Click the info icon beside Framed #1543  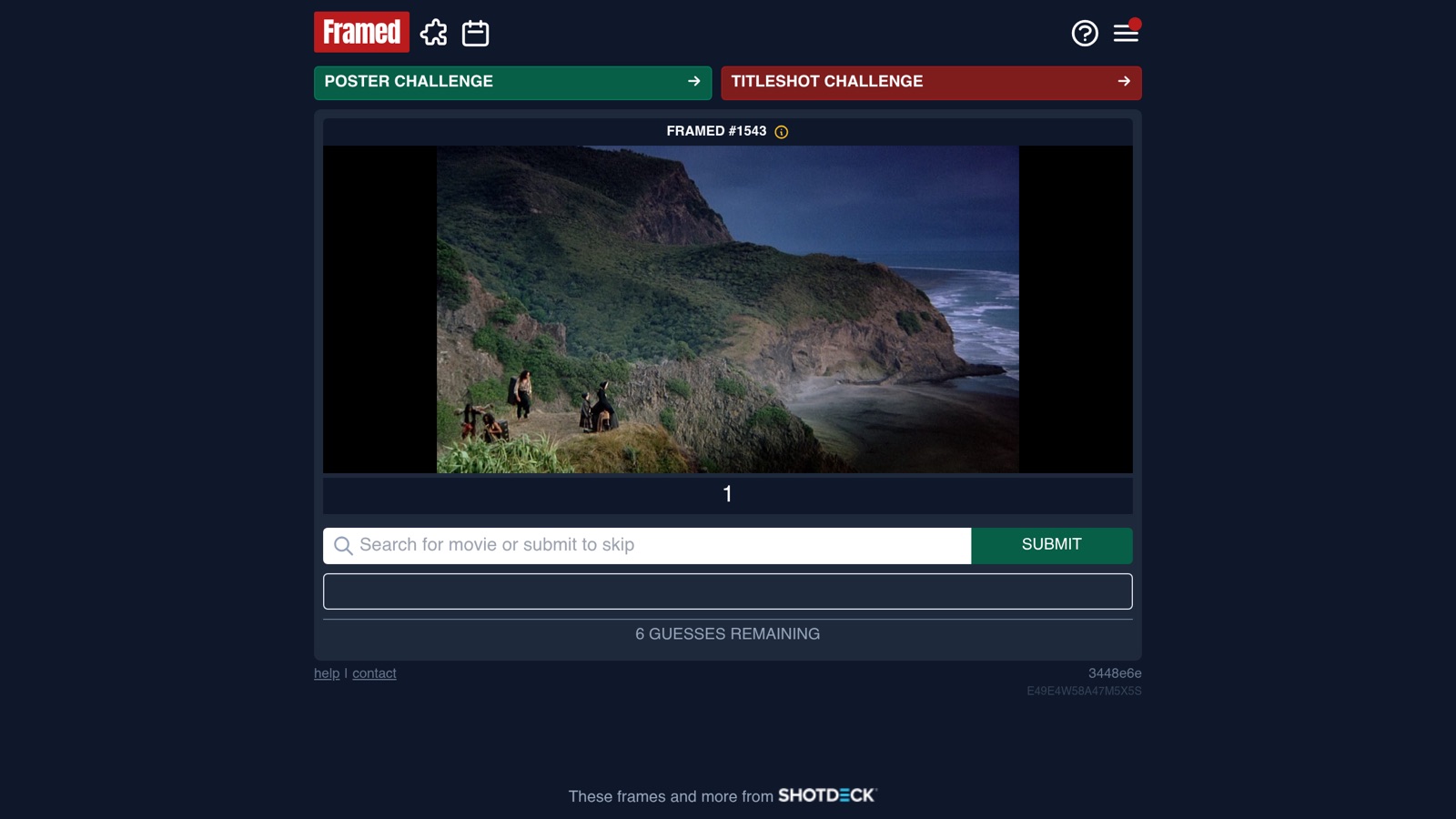pyautogui.click(x=782, y=132)
